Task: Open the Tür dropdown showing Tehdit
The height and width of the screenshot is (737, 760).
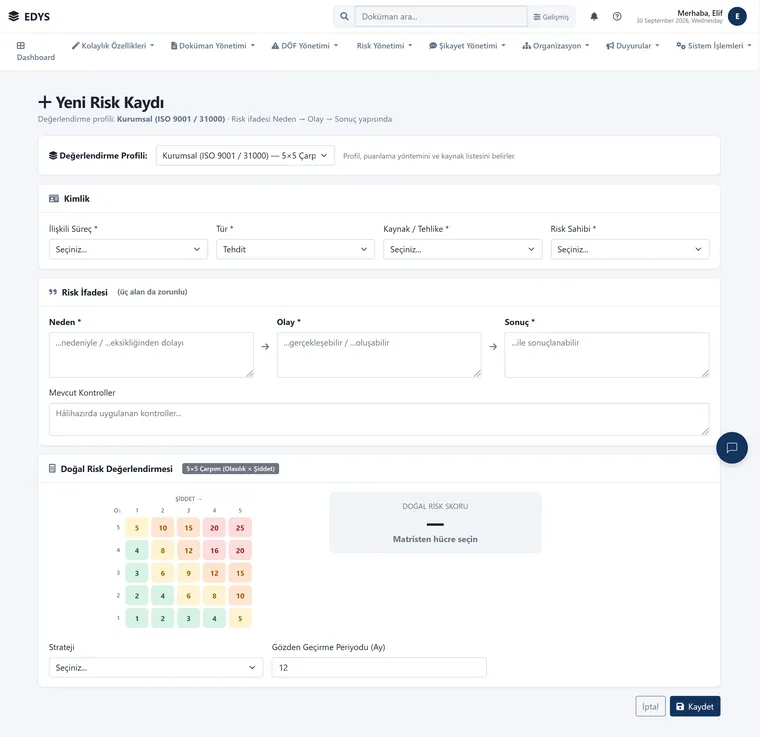Action: click(295, 249)
